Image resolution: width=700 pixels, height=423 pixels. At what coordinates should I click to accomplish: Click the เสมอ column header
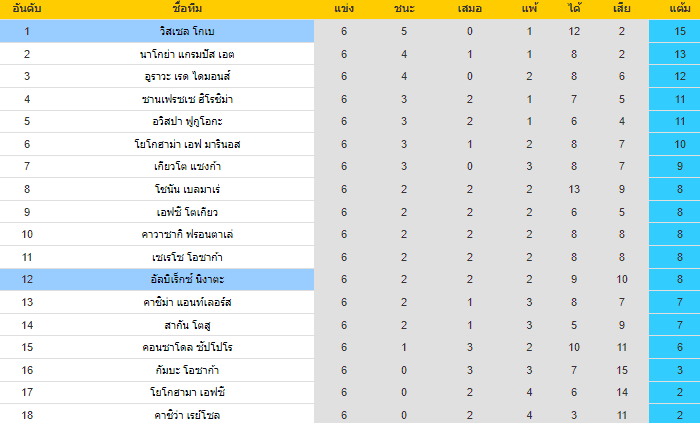tap(470, 9)
